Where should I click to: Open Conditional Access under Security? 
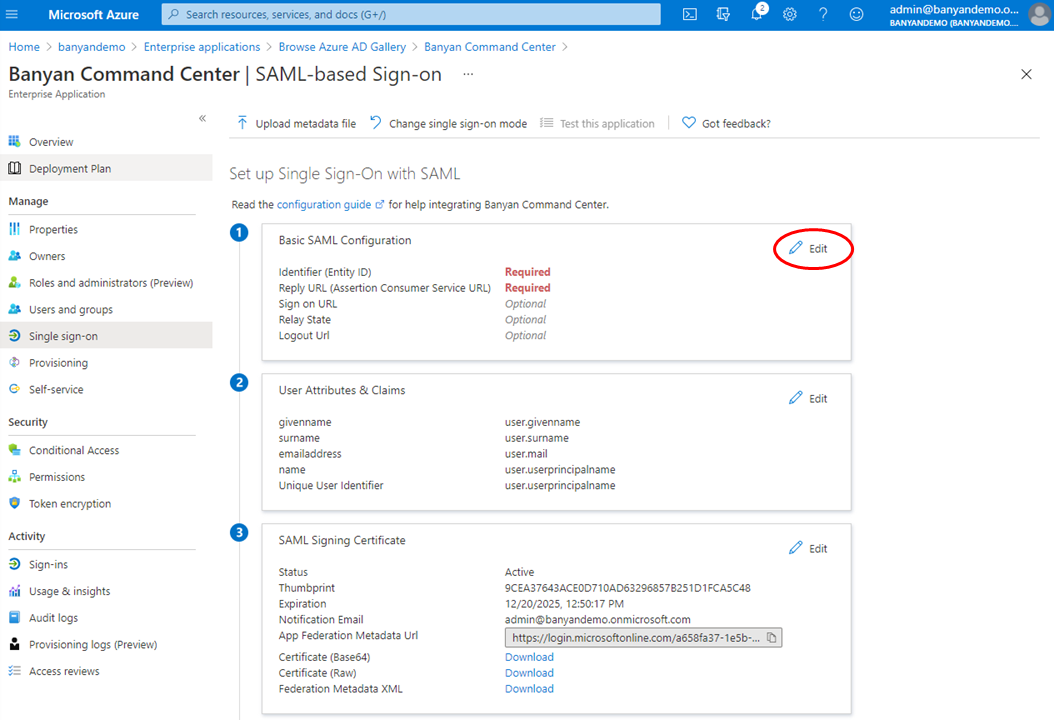(x=73, y=451)
